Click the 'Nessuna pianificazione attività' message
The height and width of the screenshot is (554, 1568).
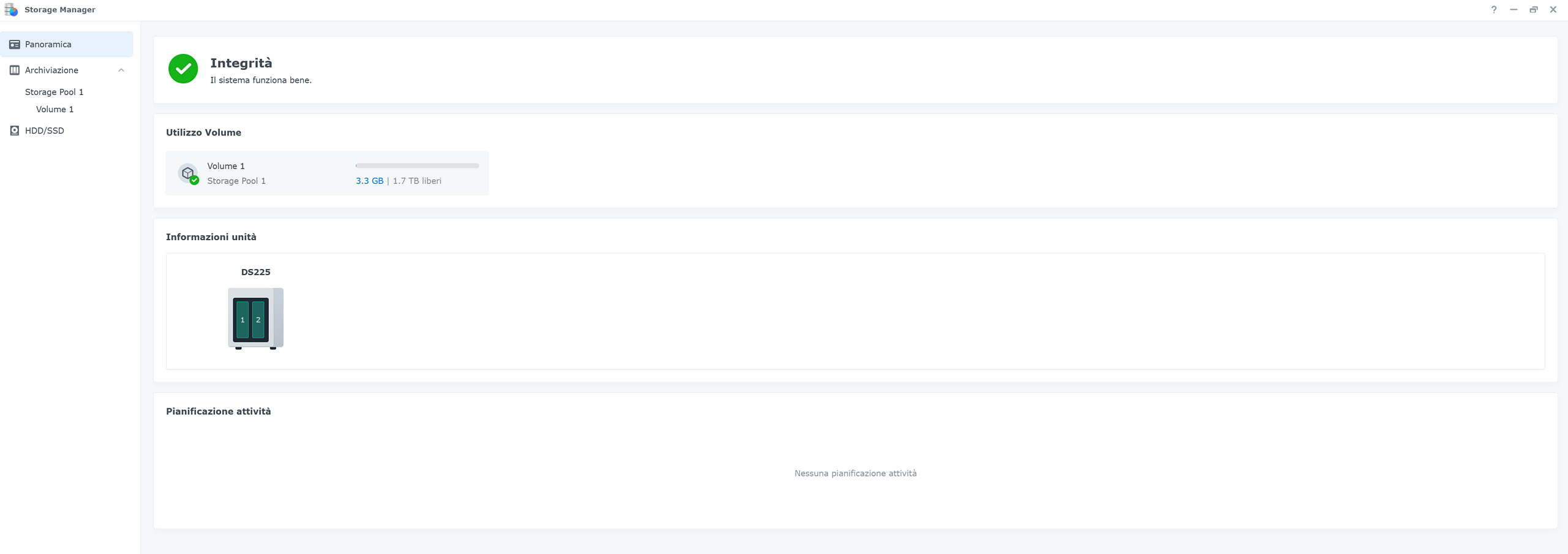click(855, 473)
